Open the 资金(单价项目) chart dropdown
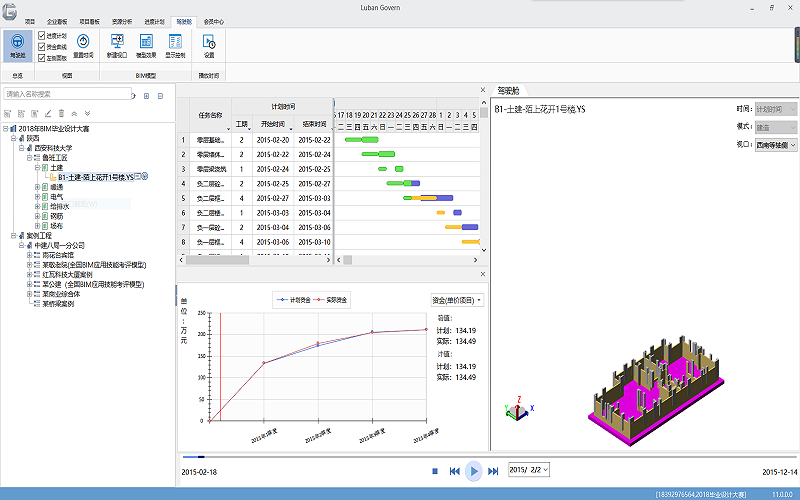Viewport: 800px width, 500px height. [x=457, y=300]
